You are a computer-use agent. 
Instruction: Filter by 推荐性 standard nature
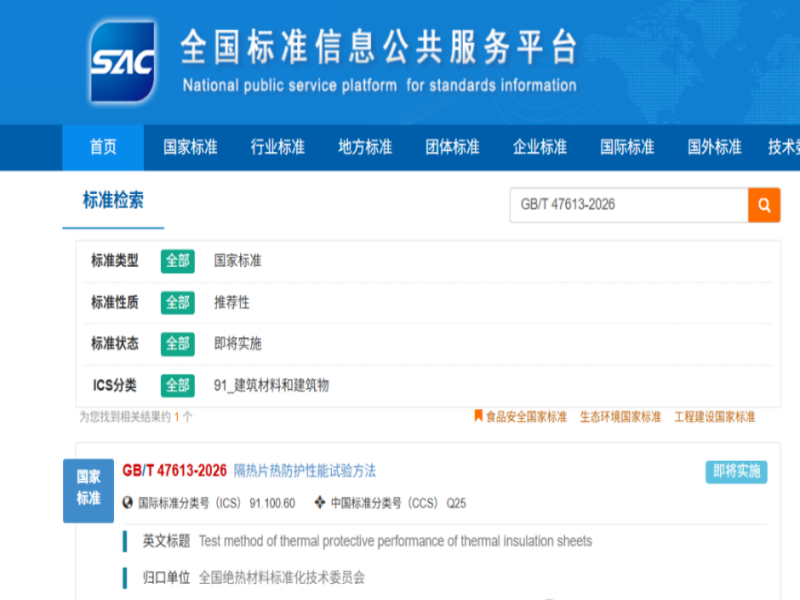232,303
